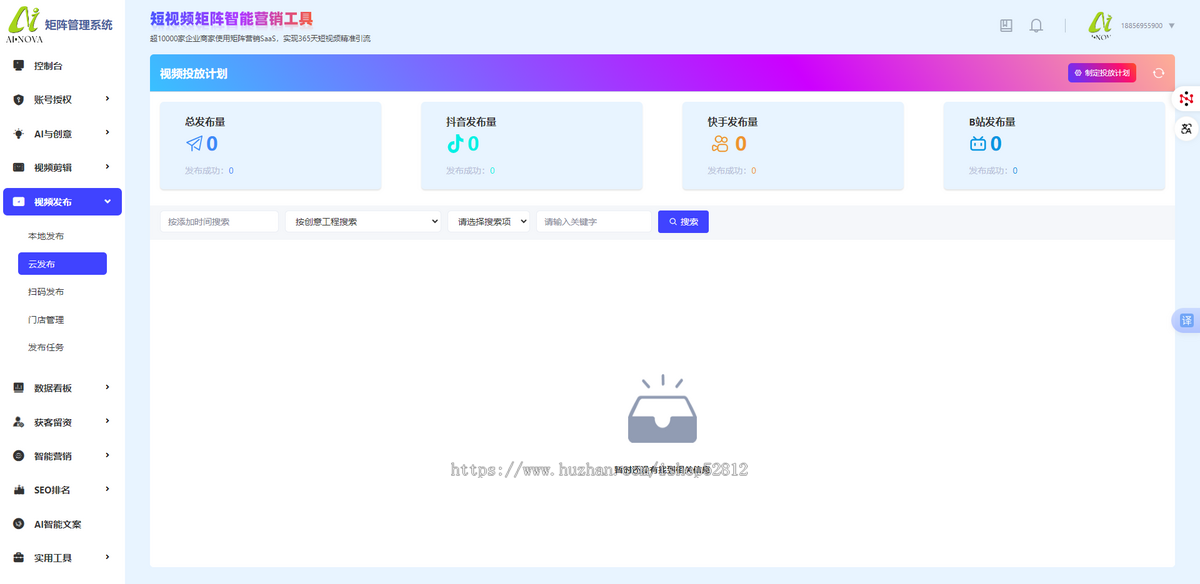Screen dimensions: 1200x584
Task: Expand the AI与创意 submenu arrow
Action: [x=107, y=133]
